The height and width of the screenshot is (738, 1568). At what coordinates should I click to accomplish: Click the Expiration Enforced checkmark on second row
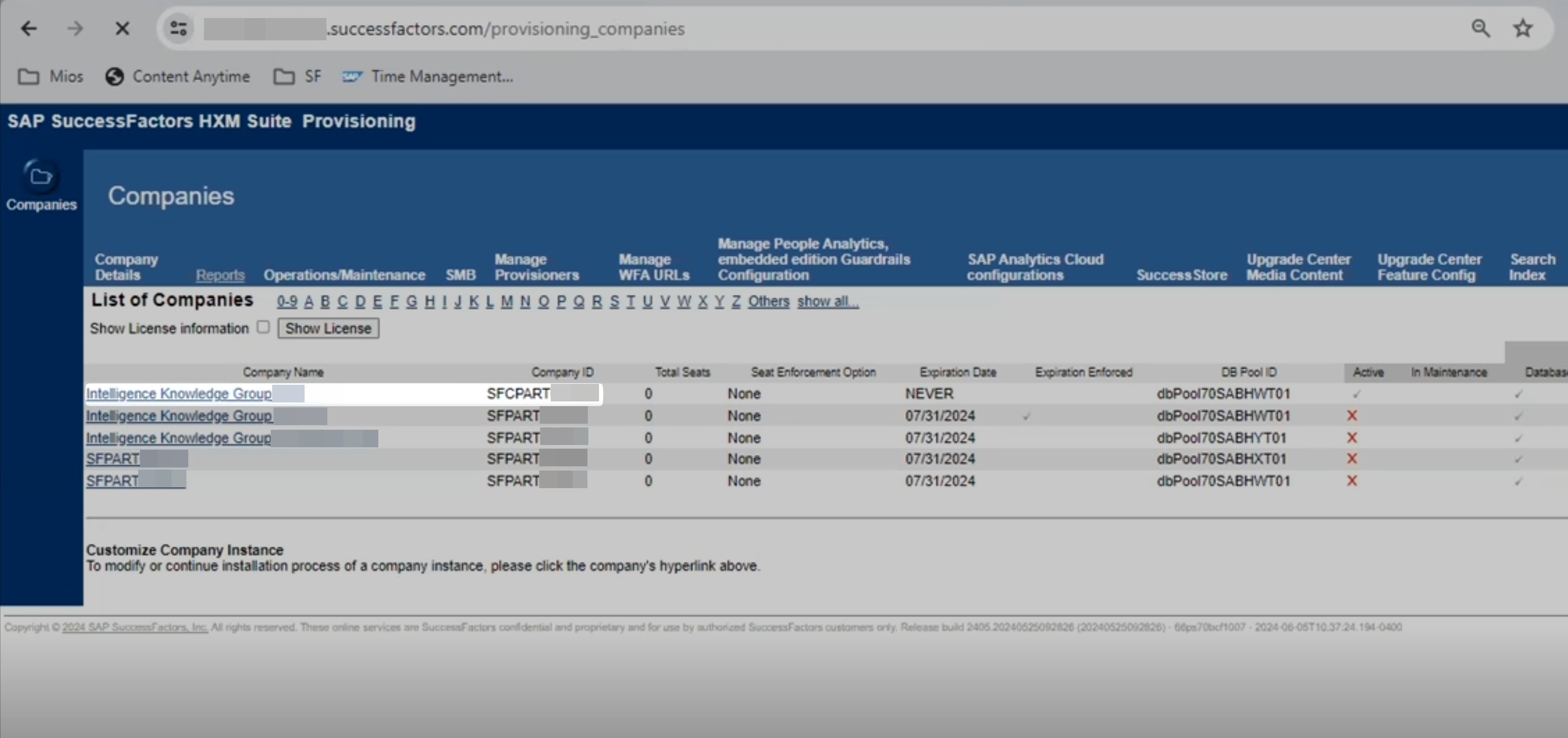(x=1026, y=417)
